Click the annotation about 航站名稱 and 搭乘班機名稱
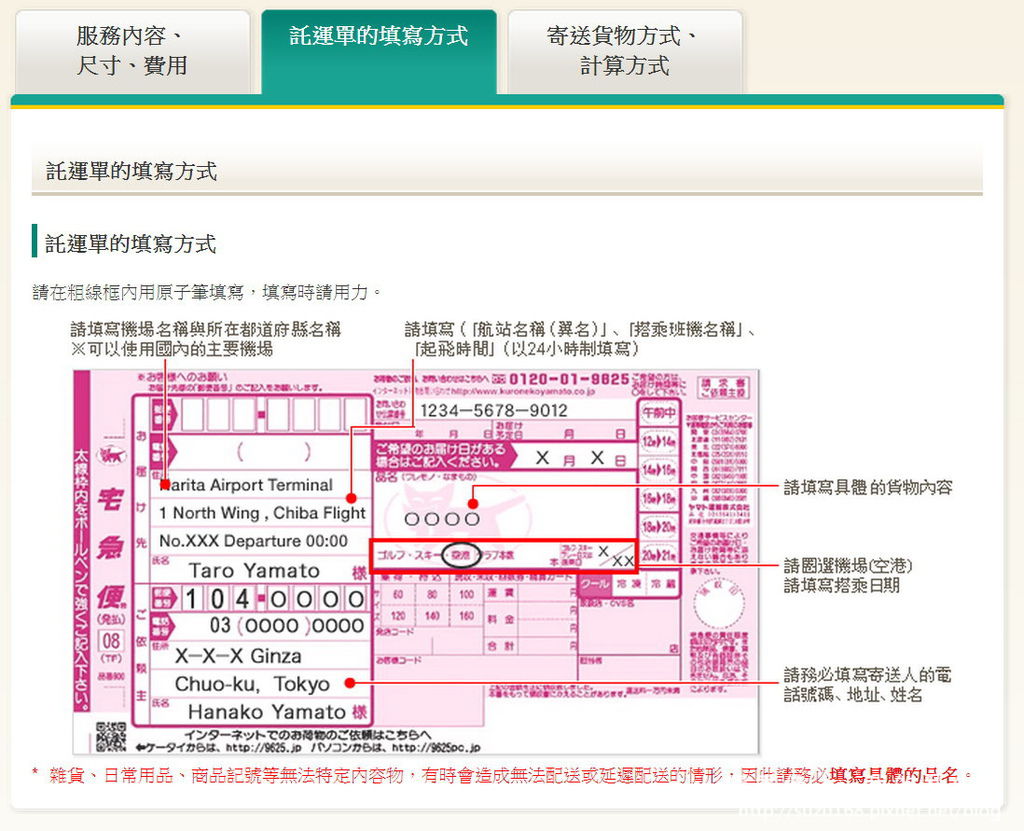 coord(580,338)
